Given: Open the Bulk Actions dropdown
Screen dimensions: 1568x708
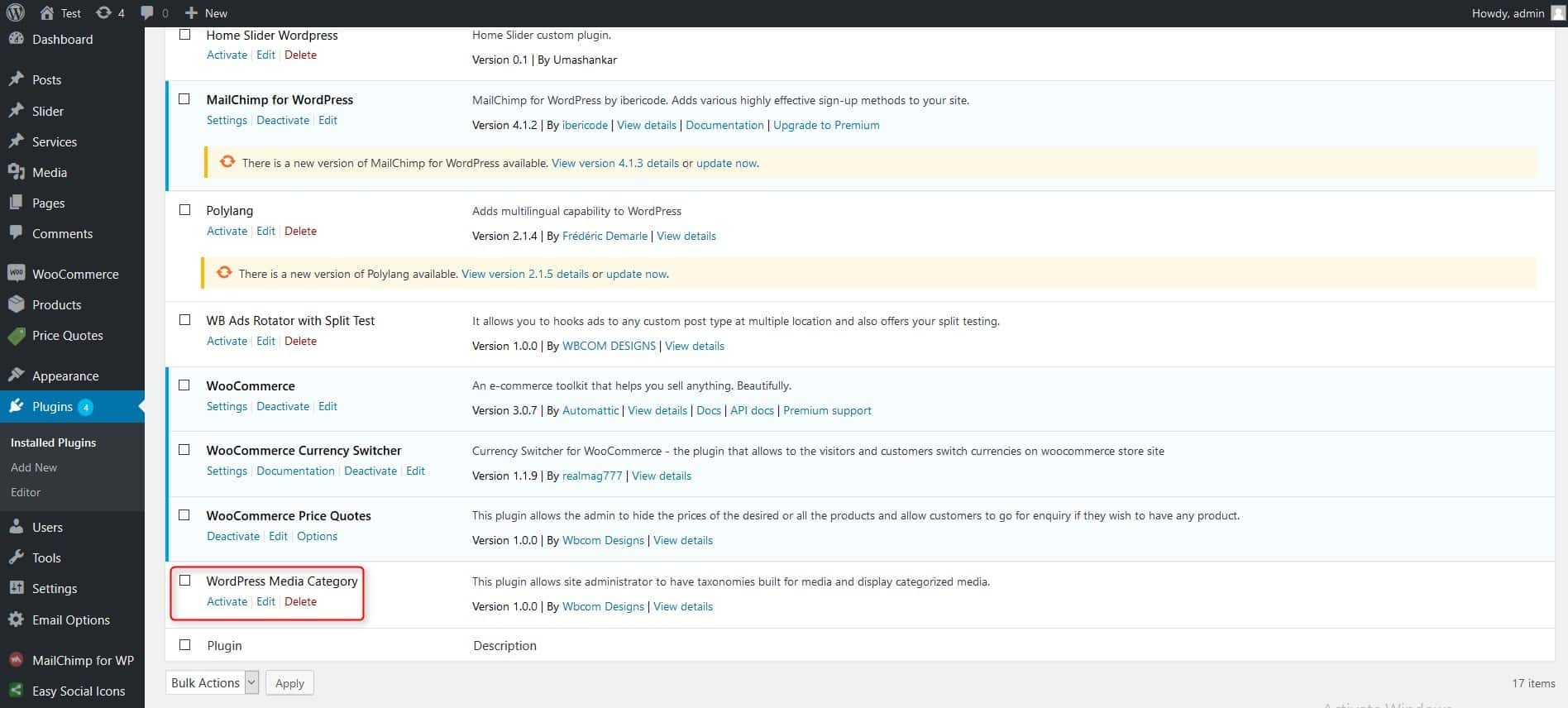Looking at the screenshot, I should (213, 682).
